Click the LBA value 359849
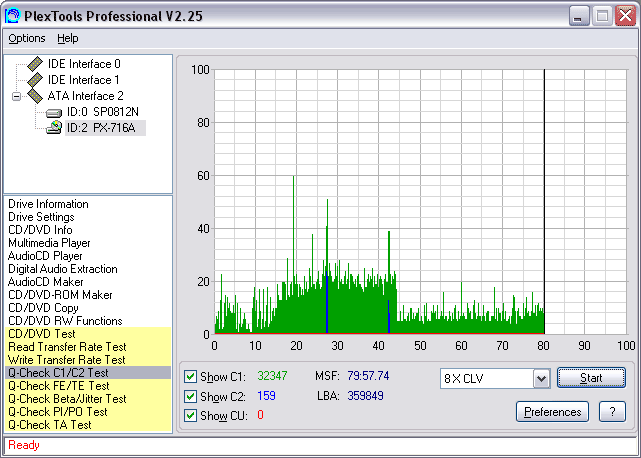641x458 pixels. (365, 396)
